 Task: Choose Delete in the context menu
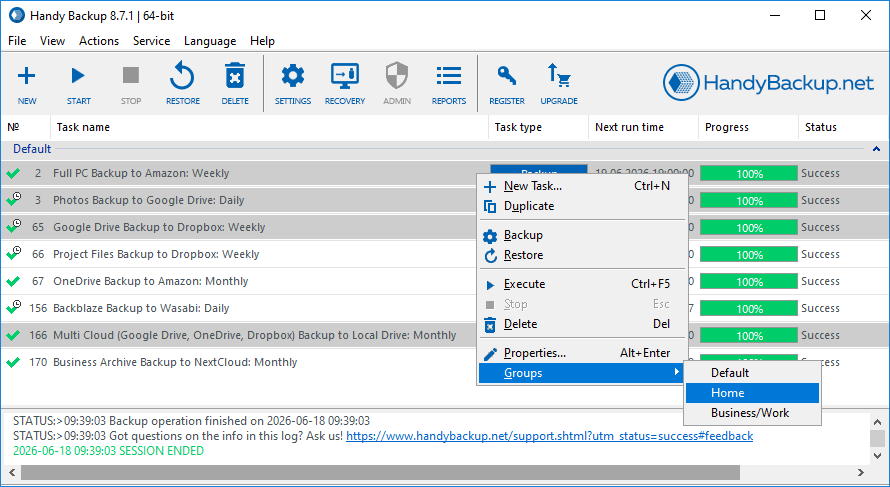point(582,324)
